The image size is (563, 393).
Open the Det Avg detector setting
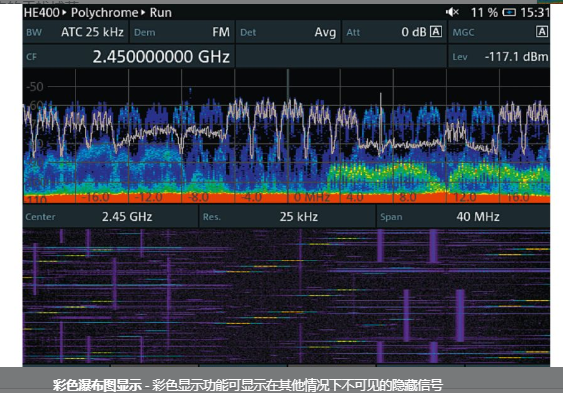tap(288, 32)
